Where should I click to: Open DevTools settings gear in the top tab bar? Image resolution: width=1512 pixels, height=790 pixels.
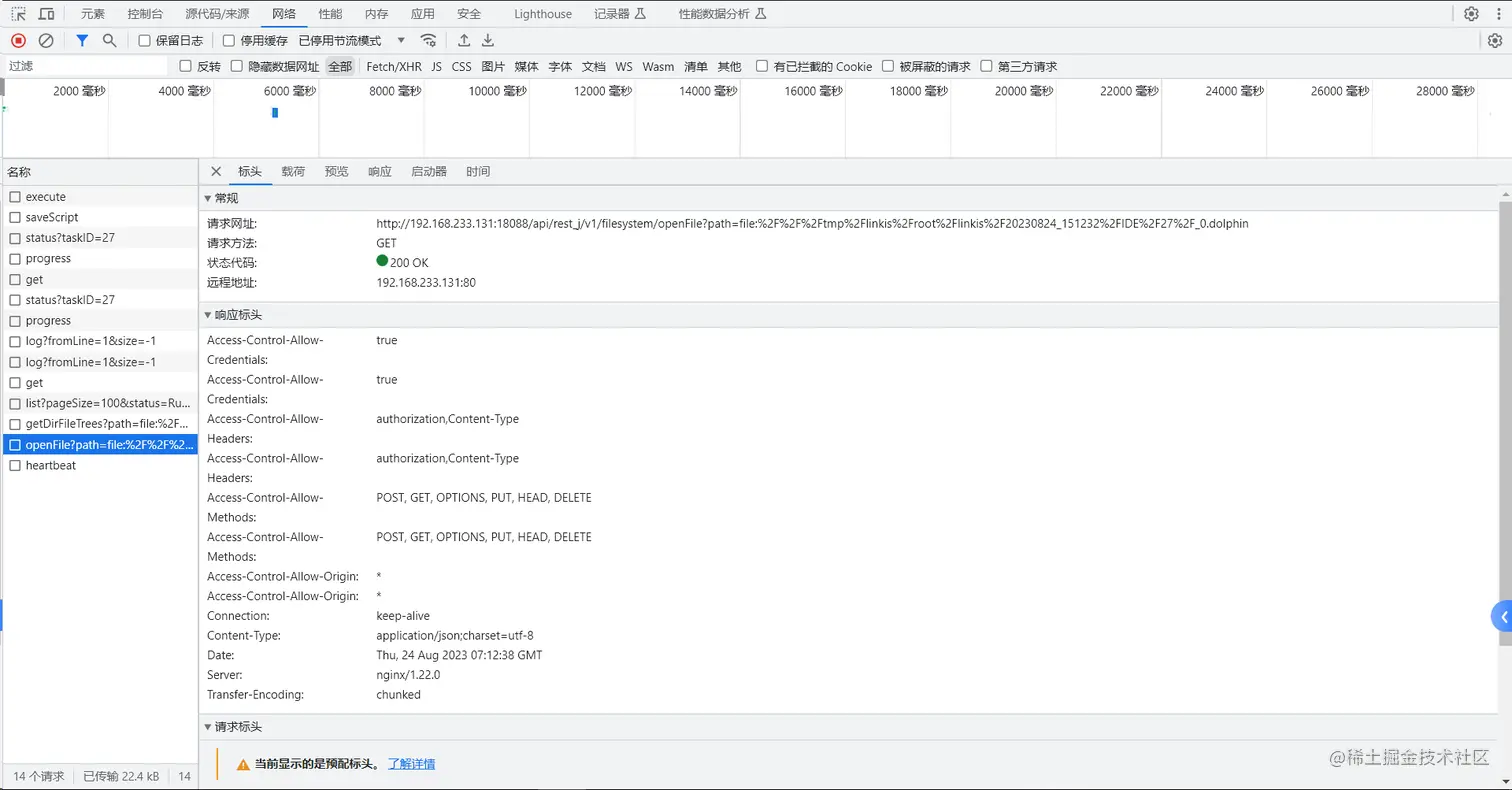[1471, 14]
